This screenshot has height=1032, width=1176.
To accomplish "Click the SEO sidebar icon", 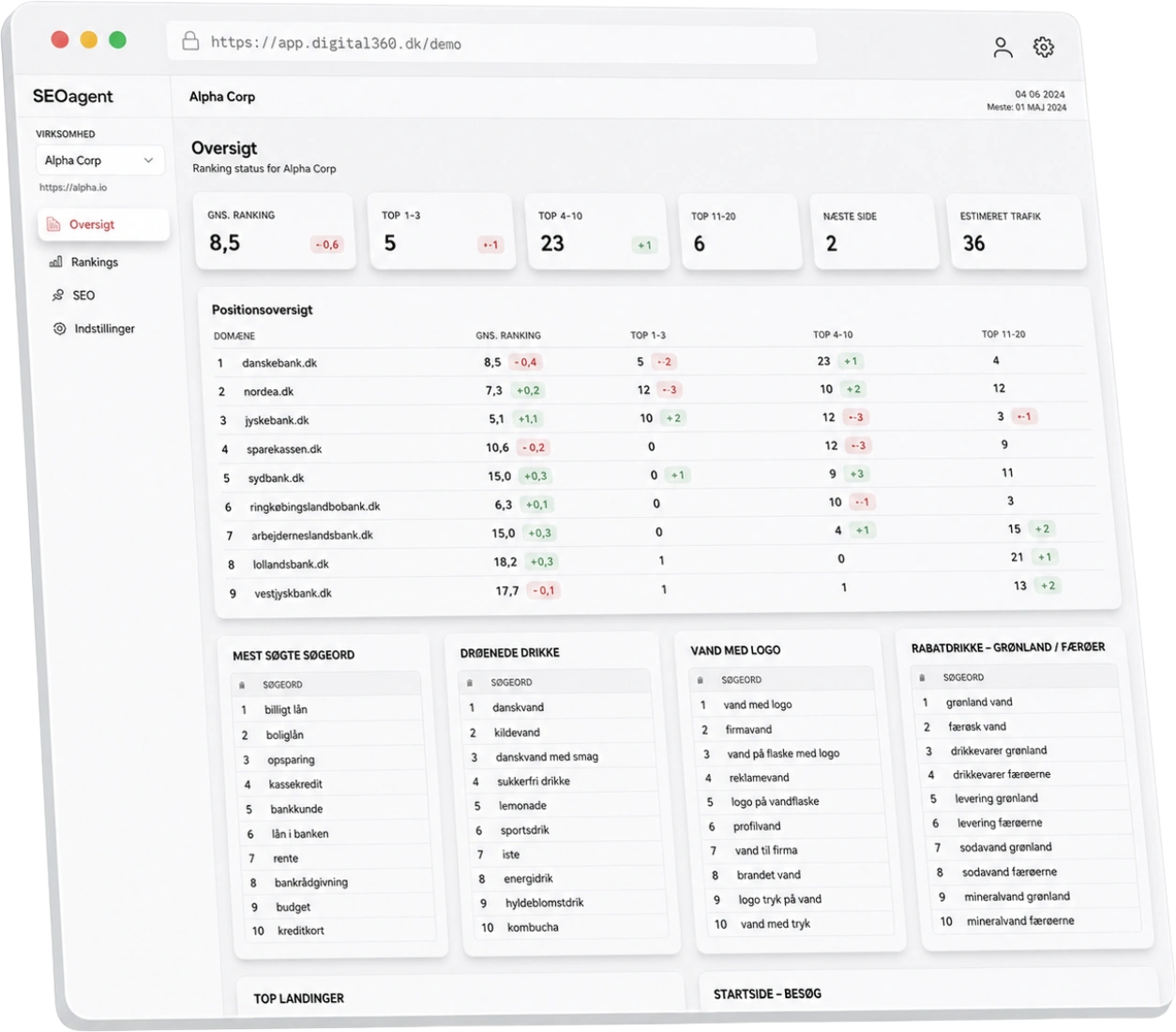I will tap(58, 295).
